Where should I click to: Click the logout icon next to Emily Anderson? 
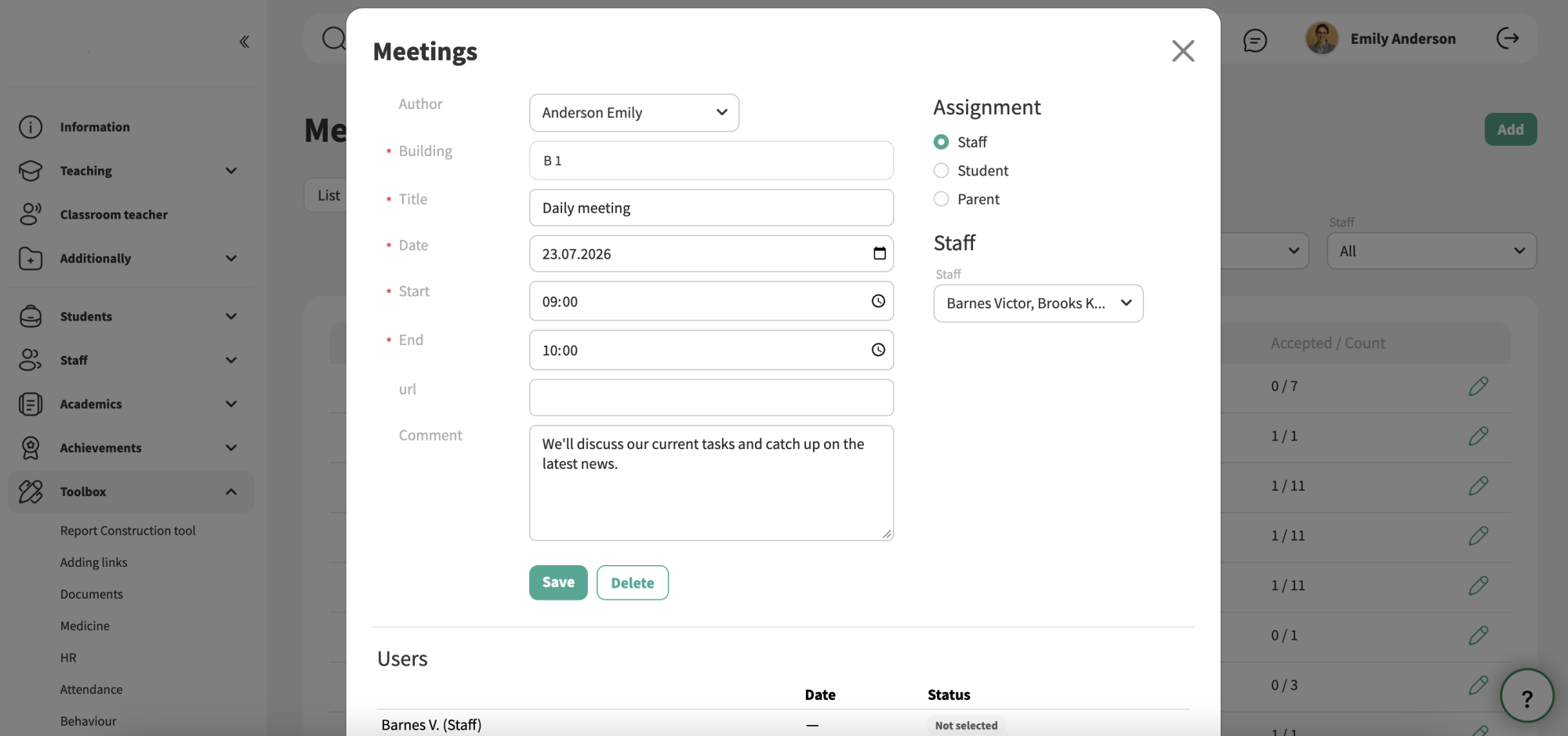pyautogui.click(x=1508, y=38)
